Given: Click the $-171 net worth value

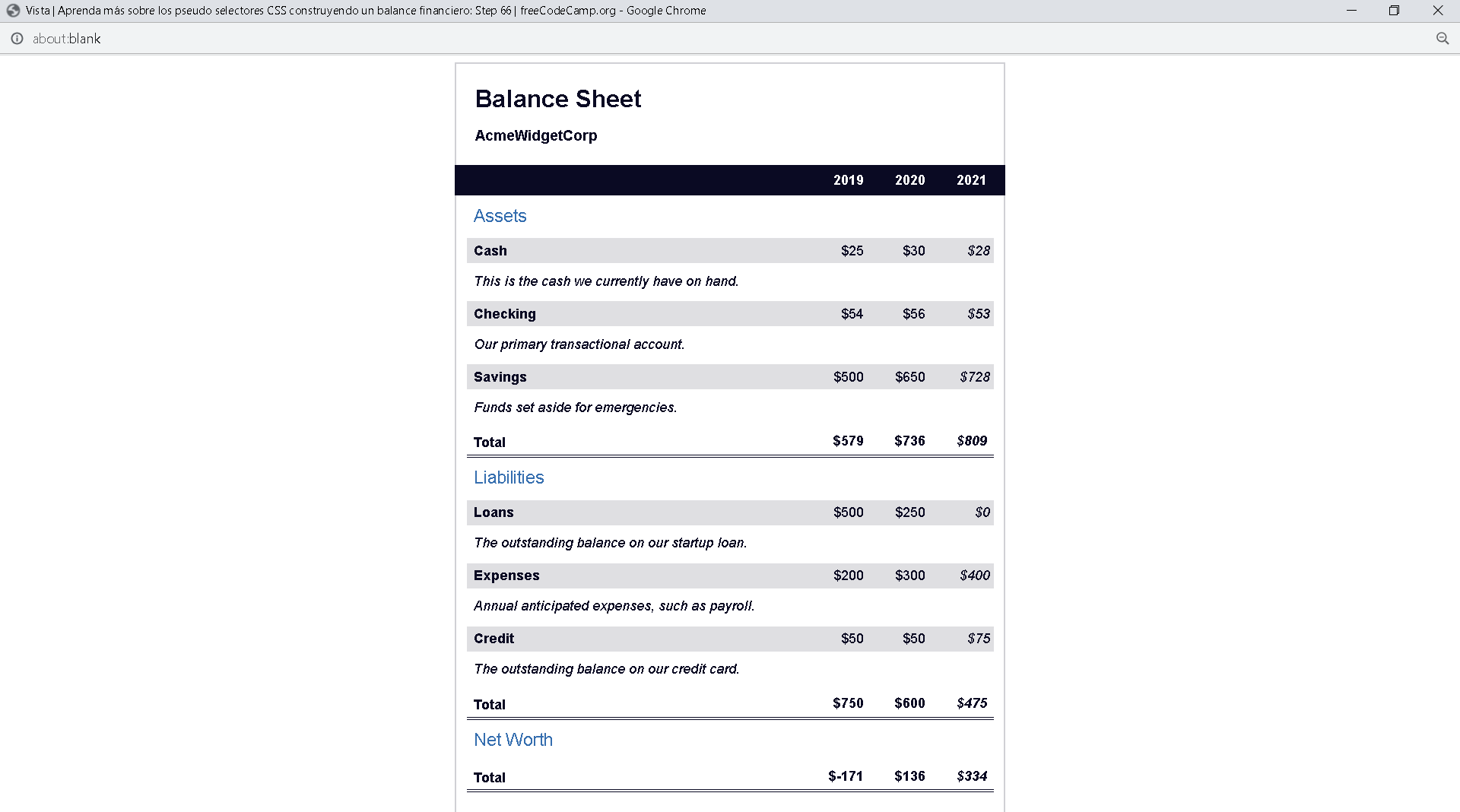Looking at the screenshot, I should pos(846,776).
